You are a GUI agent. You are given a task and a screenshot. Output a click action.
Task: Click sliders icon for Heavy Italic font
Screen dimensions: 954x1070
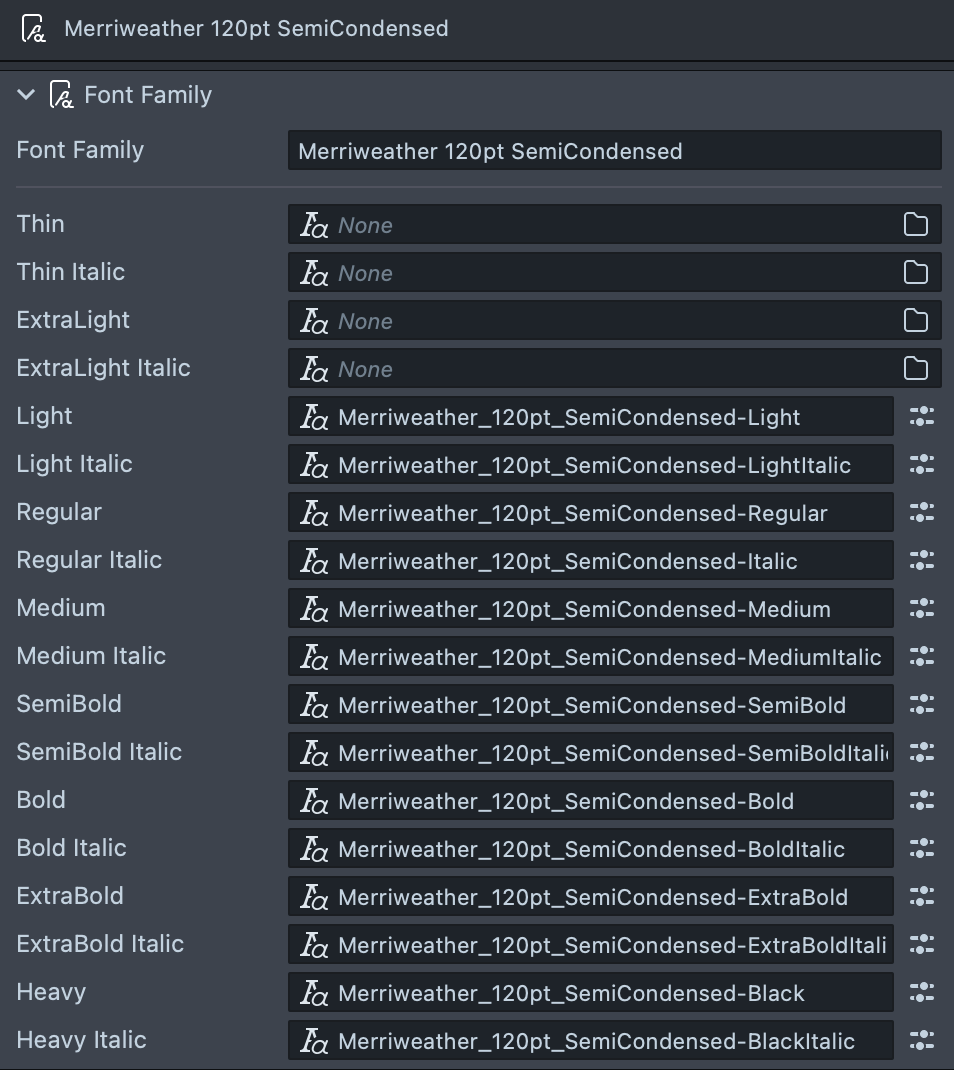click(921, 1040)
